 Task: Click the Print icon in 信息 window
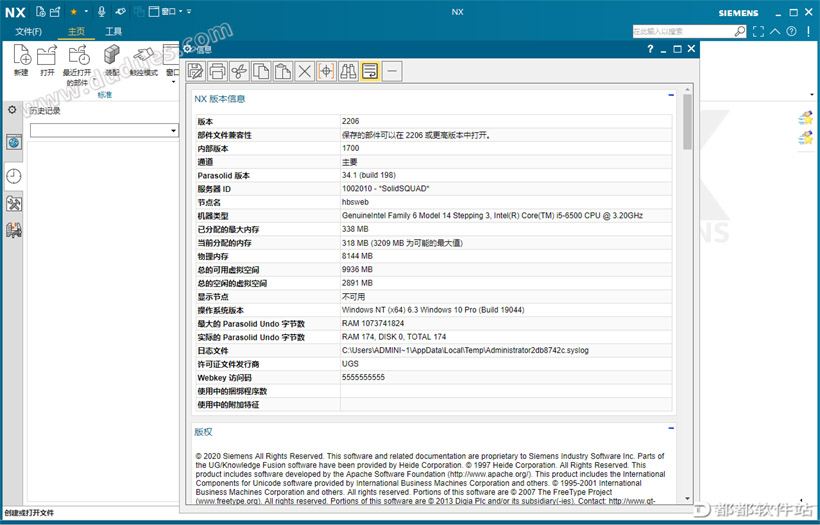218,71
